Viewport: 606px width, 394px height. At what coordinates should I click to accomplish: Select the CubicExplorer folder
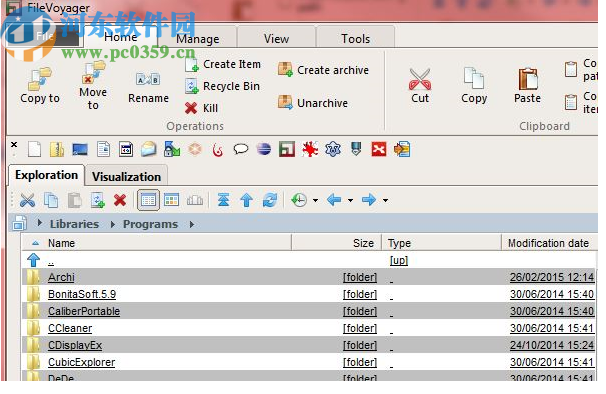pos(308,362)
